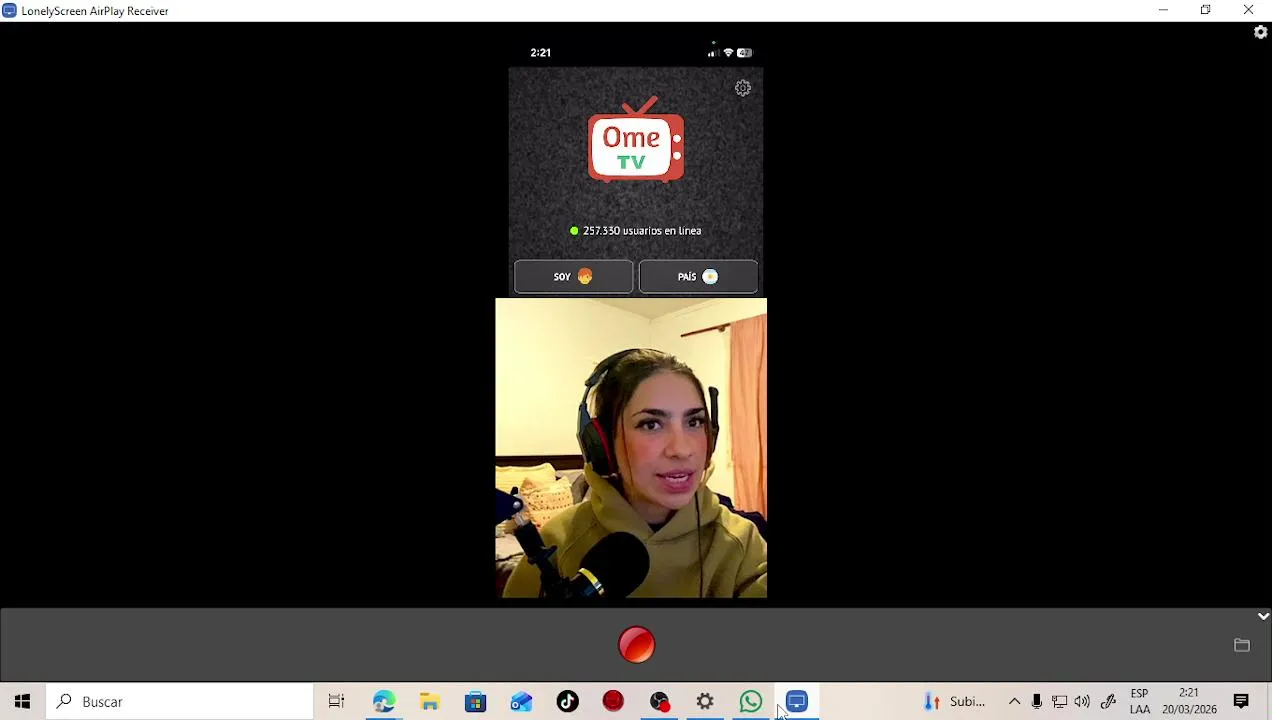Switch the ESP LAA input language
Viewport: 1272px width, 720px height.
pyautogui.click(x=1139, y=702)
